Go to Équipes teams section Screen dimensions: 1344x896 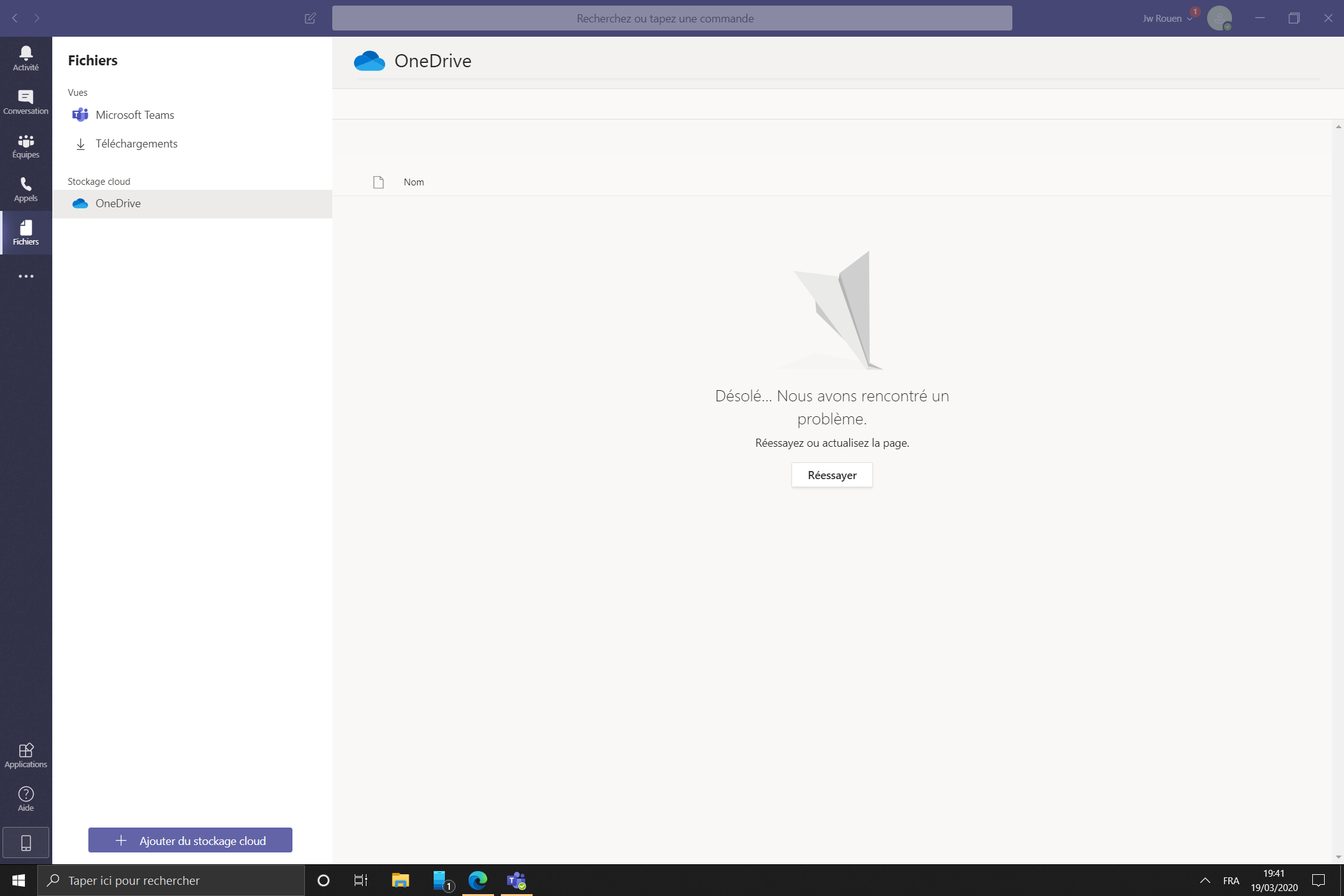pyautogui.click(x=26, y=146)
